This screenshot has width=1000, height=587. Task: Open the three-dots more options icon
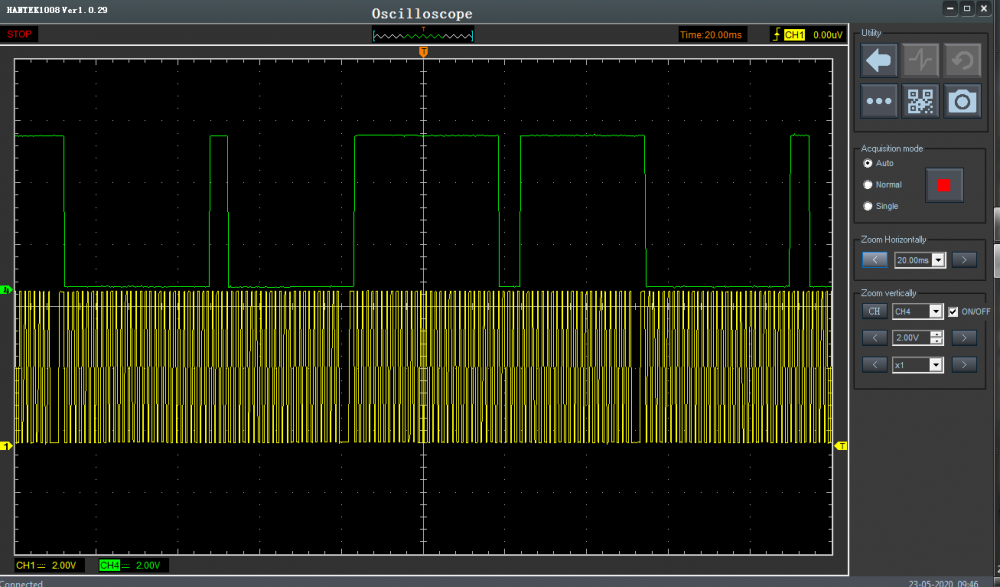[x=879, y=101]
